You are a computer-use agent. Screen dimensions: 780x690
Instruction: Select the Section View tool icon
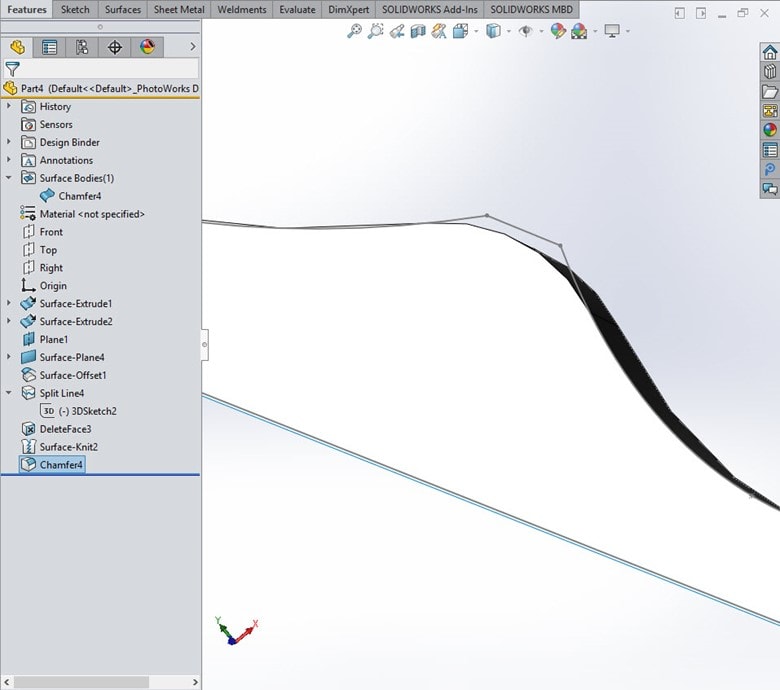[418, 31]
